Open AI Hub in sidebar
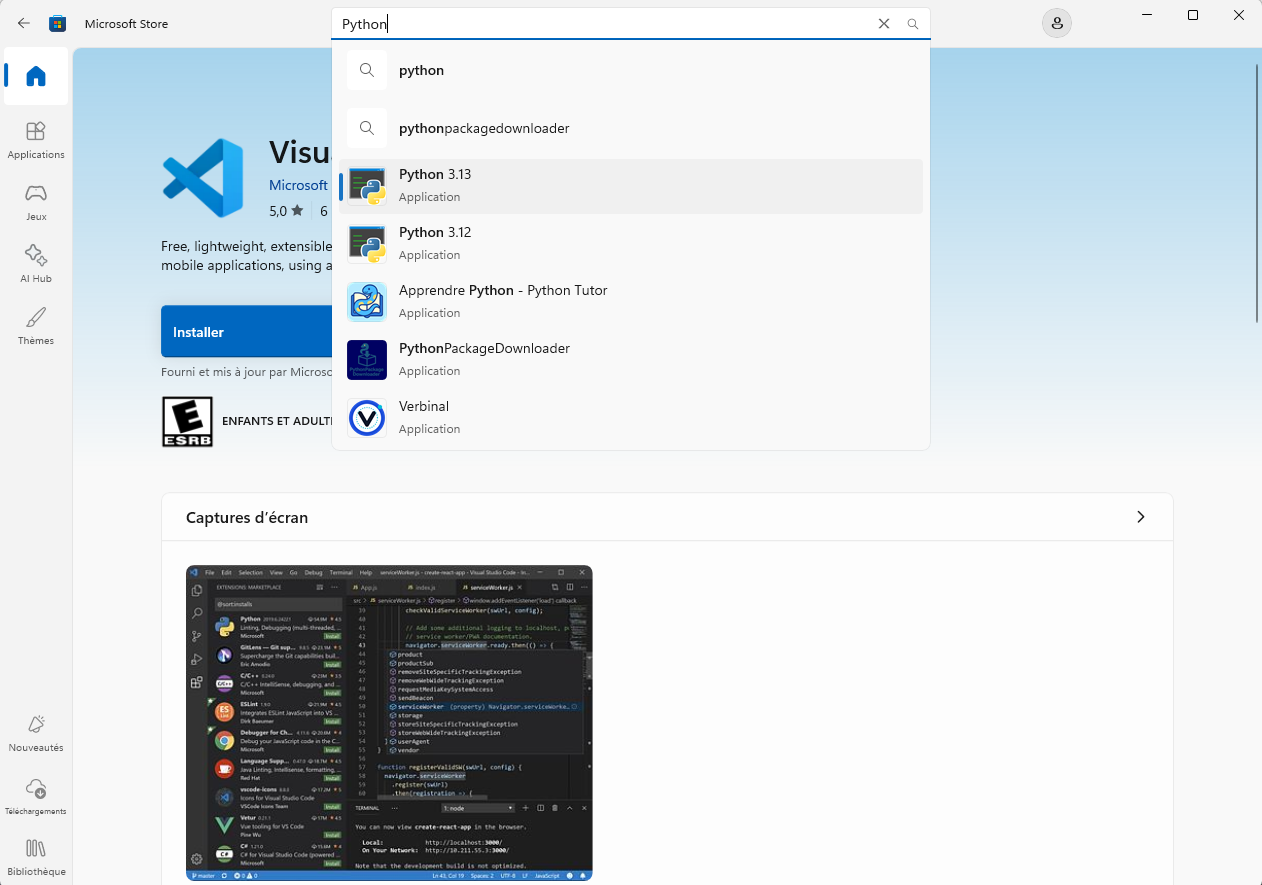The width and height of the screenshot is (1262, 885). tap(36, 264)
